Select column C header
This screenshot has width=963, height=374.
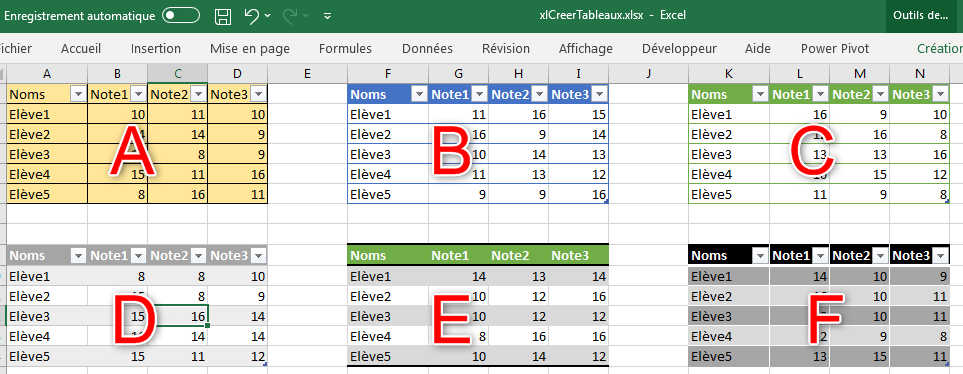[x=177, y=74]
